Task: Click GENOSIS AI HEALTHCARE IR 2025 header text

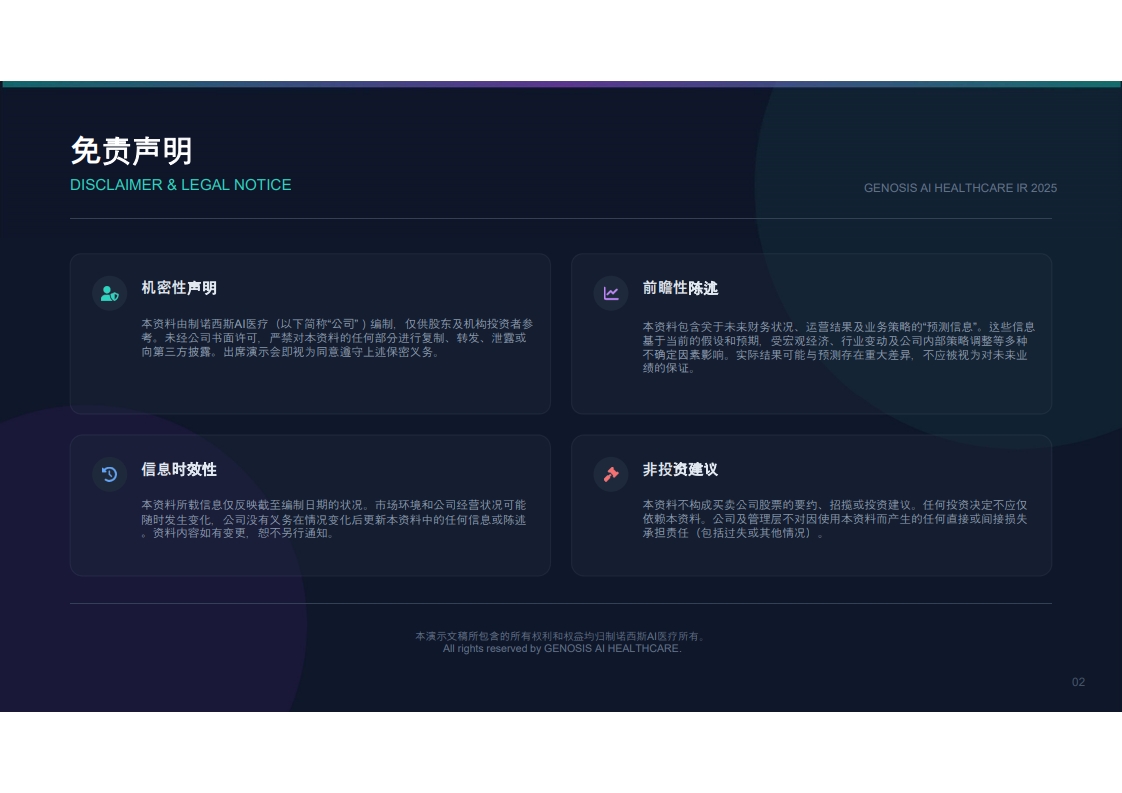Action: 960,188
